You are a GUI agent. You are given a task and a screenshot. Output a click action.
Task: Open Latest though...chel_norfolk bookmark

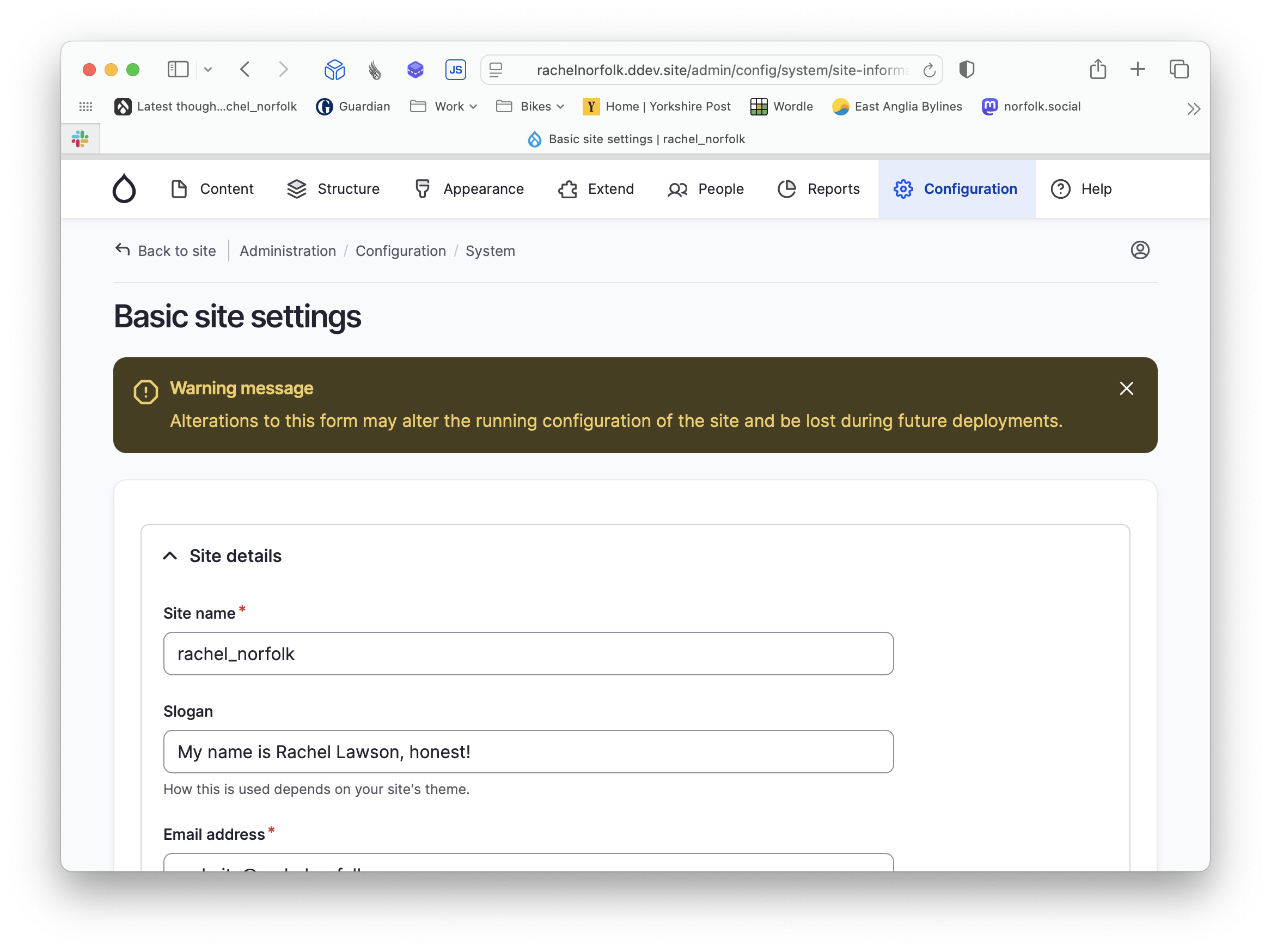206,106
